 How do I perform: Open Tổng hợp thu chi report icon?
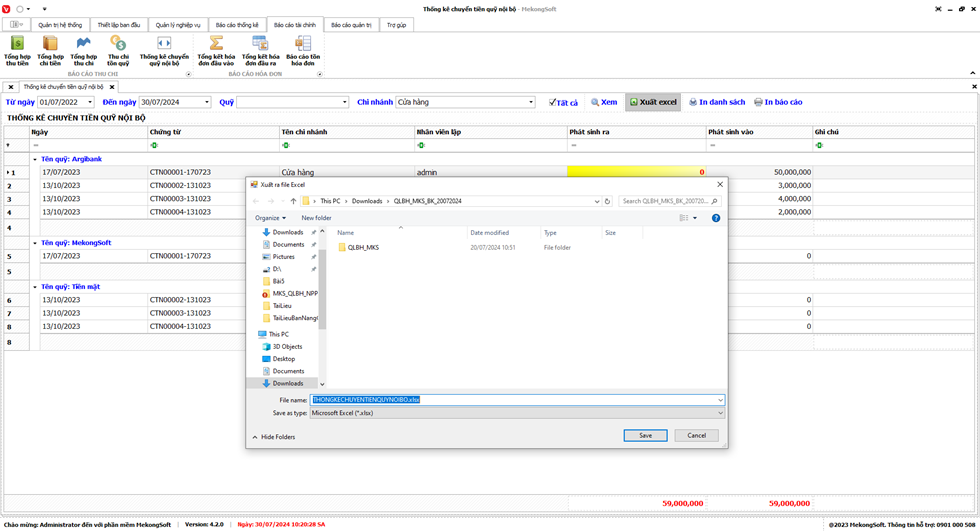(x=83, y=50)
